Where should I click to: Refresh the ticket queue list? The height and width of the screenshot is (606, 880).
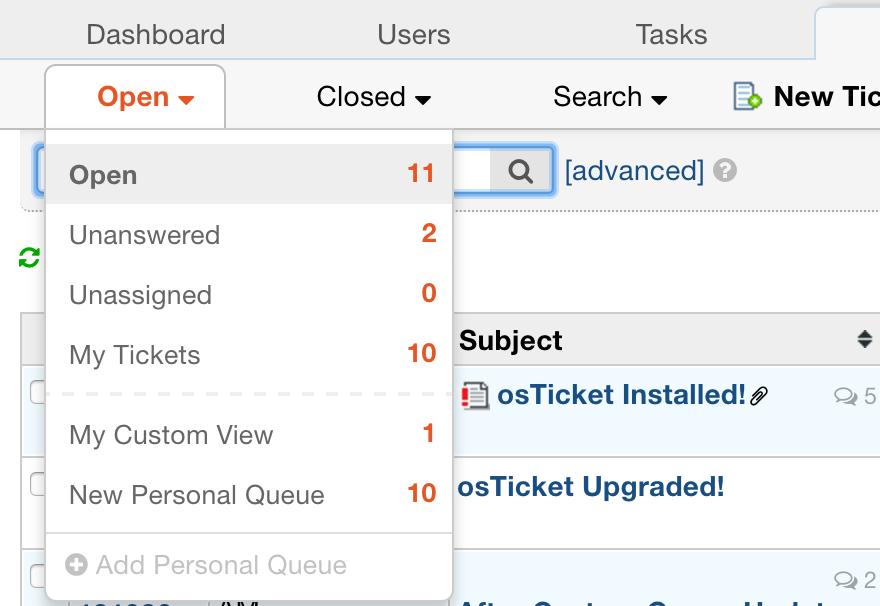click(28, 257)
